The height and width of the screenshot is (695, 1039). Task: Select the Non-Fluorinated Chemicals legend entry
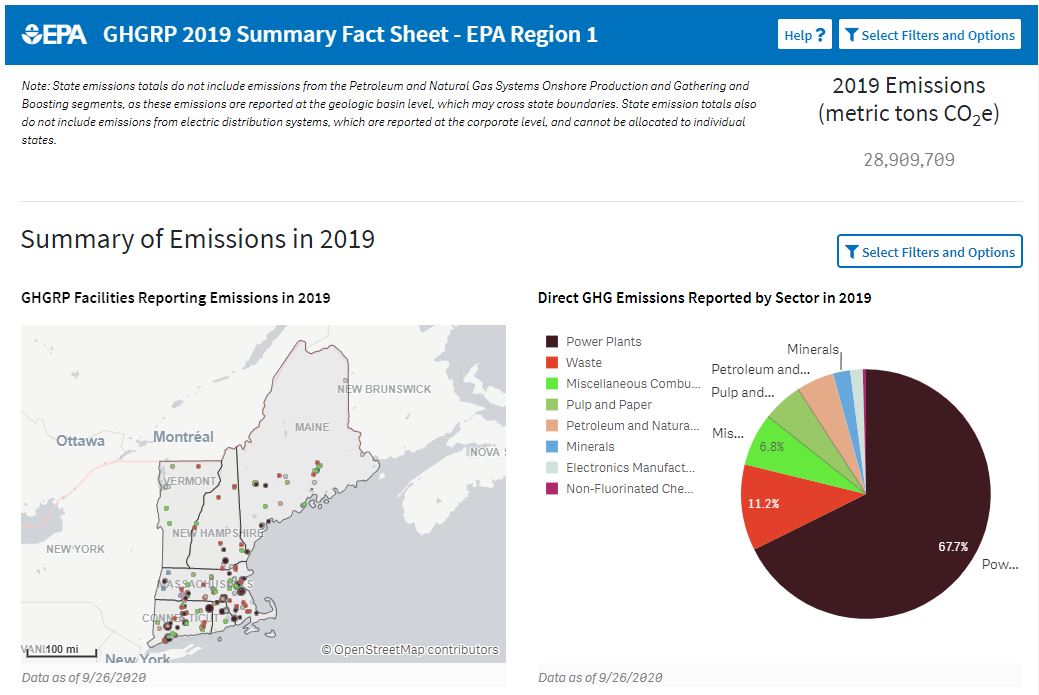(x=629, y=489)
